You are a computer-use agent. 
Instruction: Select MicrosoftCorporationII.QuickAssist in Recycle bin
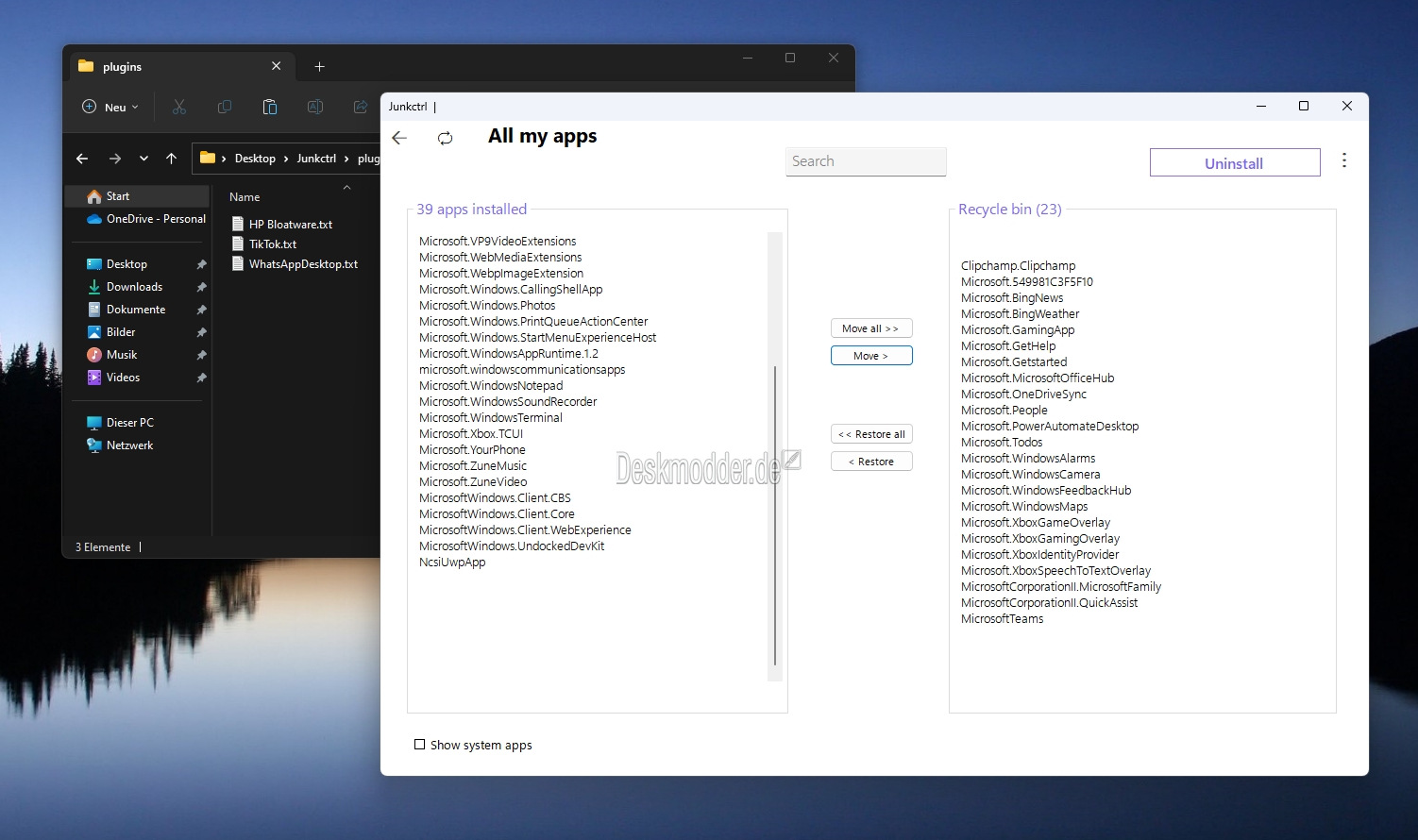click(1050, 603)
